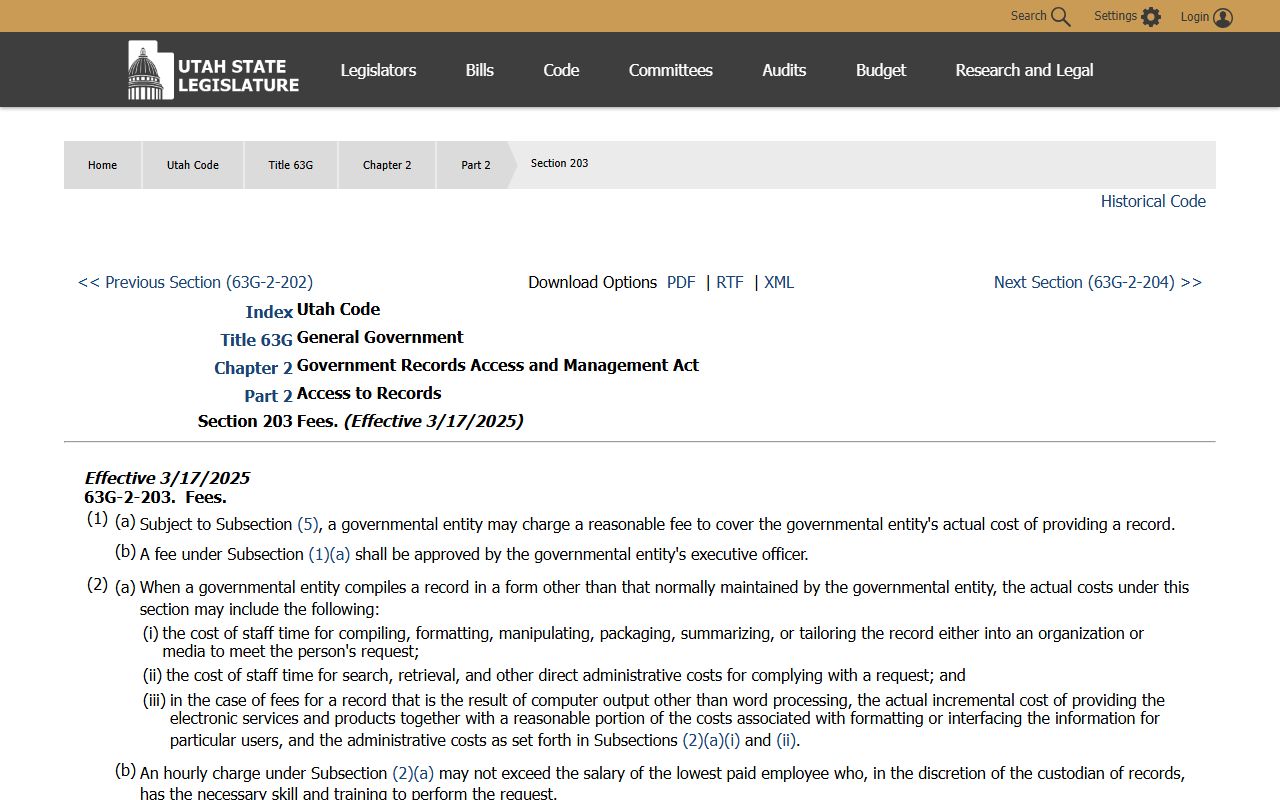
Task: Click the Index link
Action: pos(269,312)
